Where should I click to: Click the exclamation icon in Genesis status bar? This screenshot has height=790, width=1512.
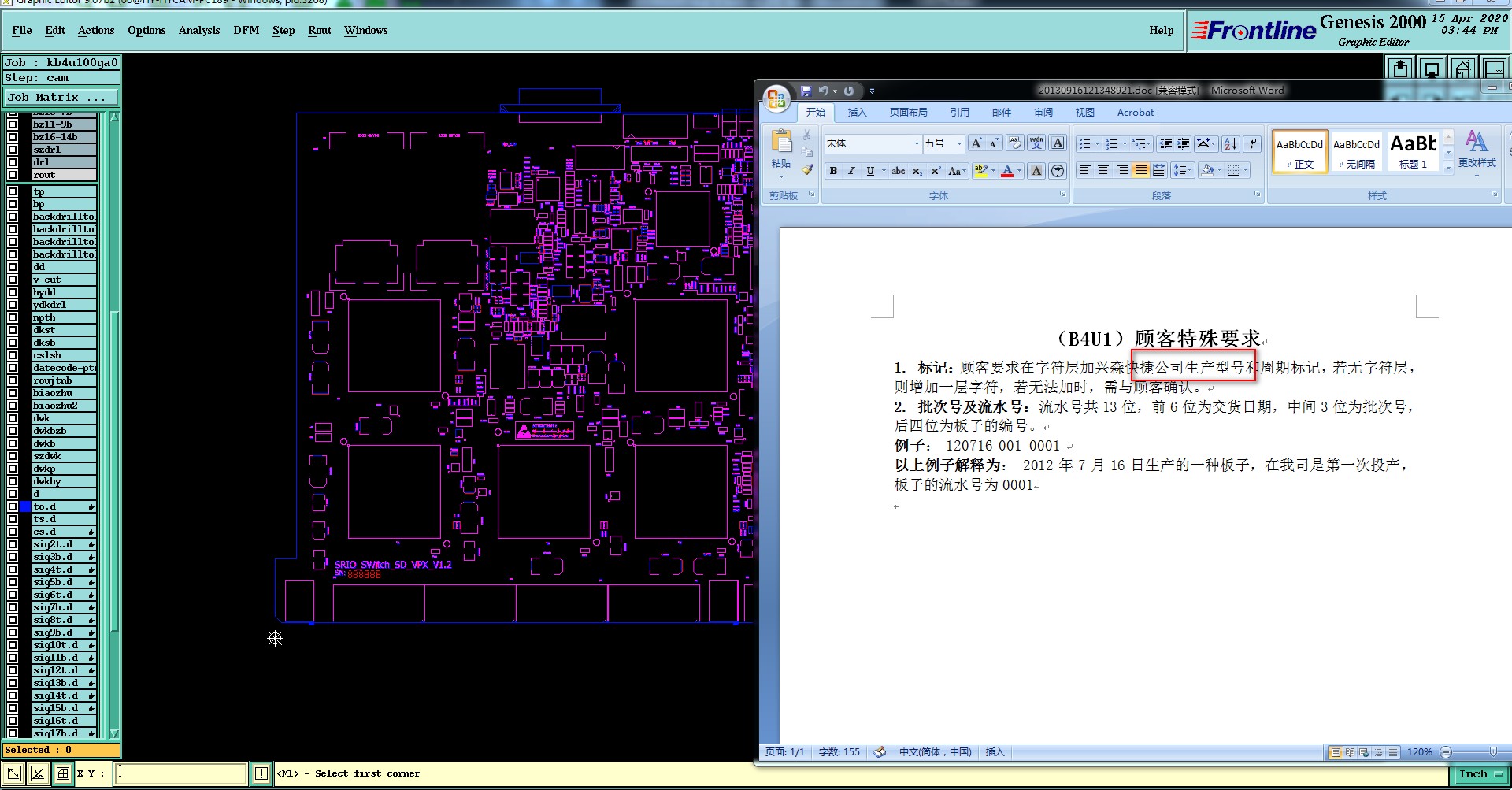coord(261,773)
